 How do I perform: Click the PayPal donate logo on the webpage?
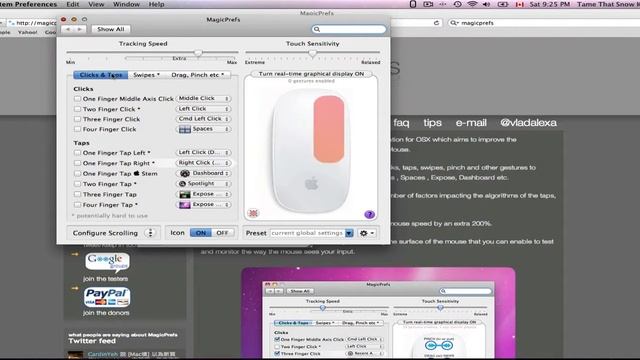point(107,297)
